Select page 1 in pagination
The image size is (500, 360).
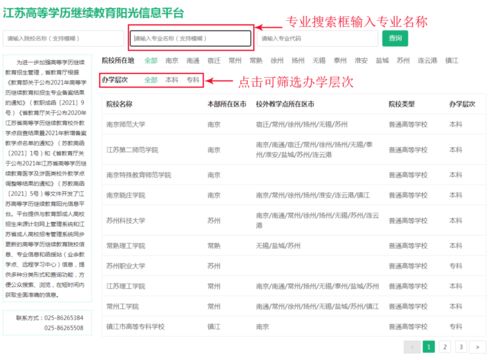tap(429, 347)
